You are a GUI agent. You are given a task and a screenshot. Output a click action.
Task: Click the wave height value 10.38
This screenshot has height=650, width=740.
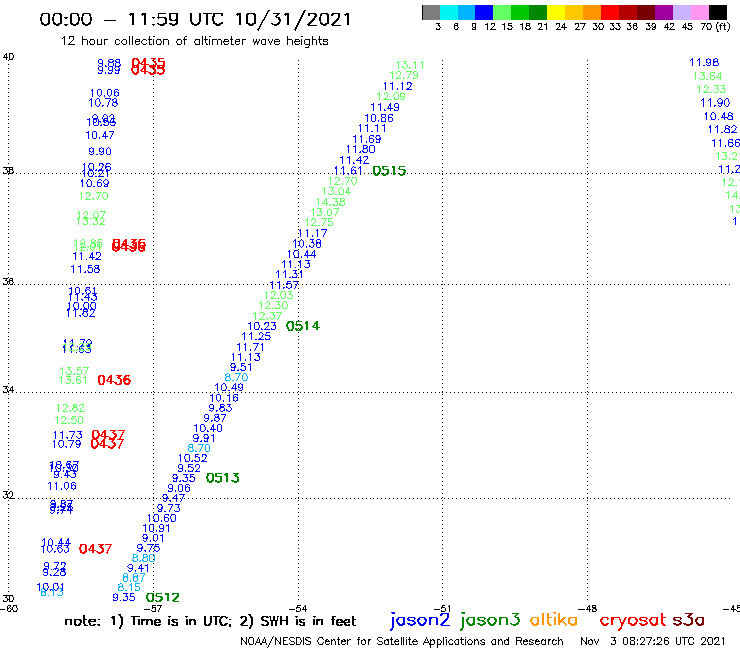tap(307, 244)
